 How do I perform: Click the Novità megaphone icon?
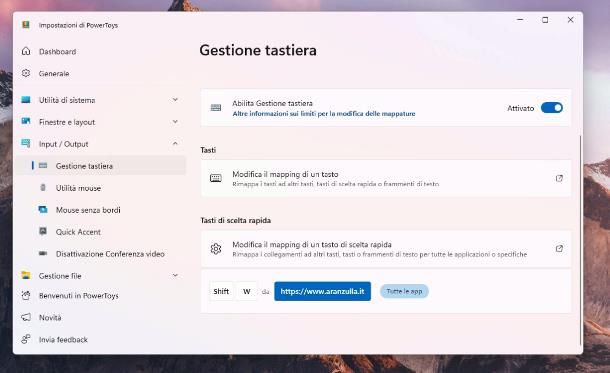pyautogui.click(x=26, y=317)
